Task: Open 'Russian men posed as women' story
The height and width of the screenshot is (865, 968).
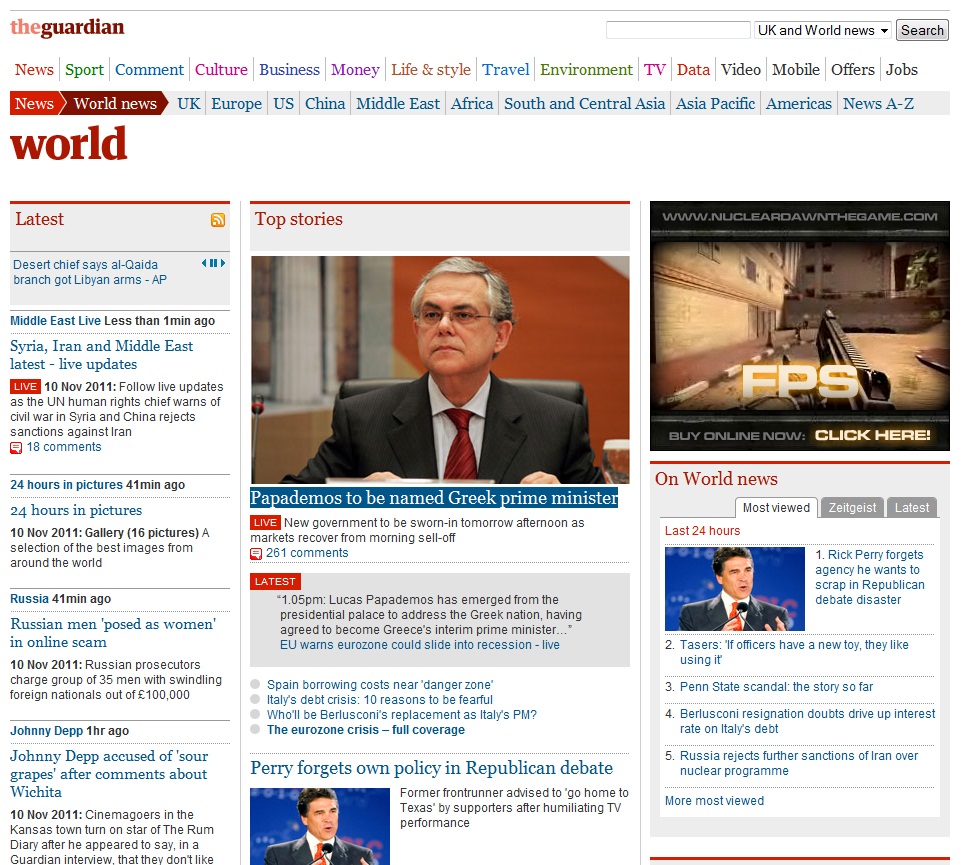Action: pyautogui.click(x=113, y=633)
